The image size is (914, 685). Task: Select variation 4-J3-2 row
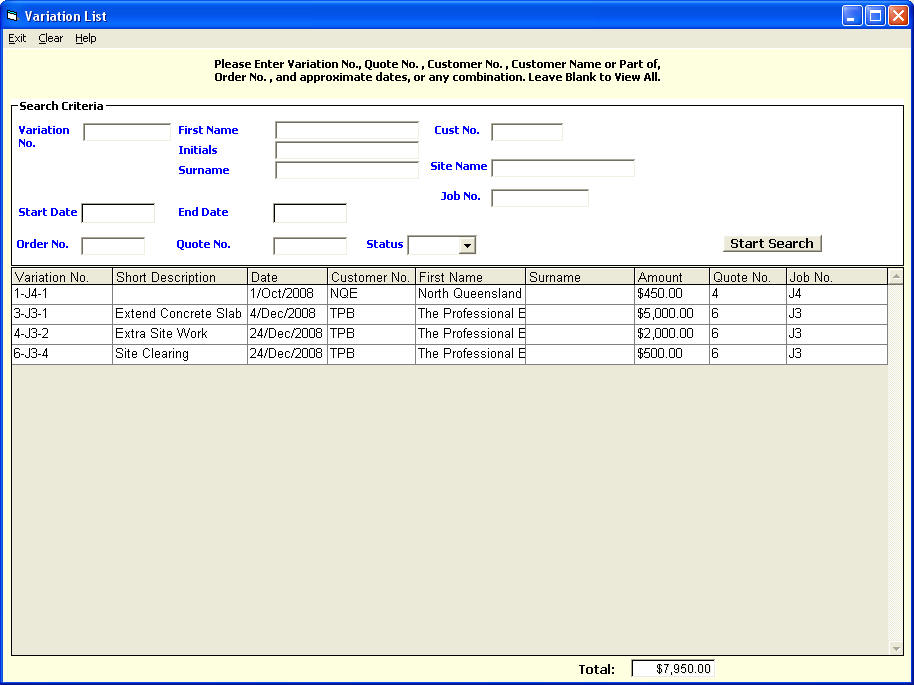click(x=449, y=334)
